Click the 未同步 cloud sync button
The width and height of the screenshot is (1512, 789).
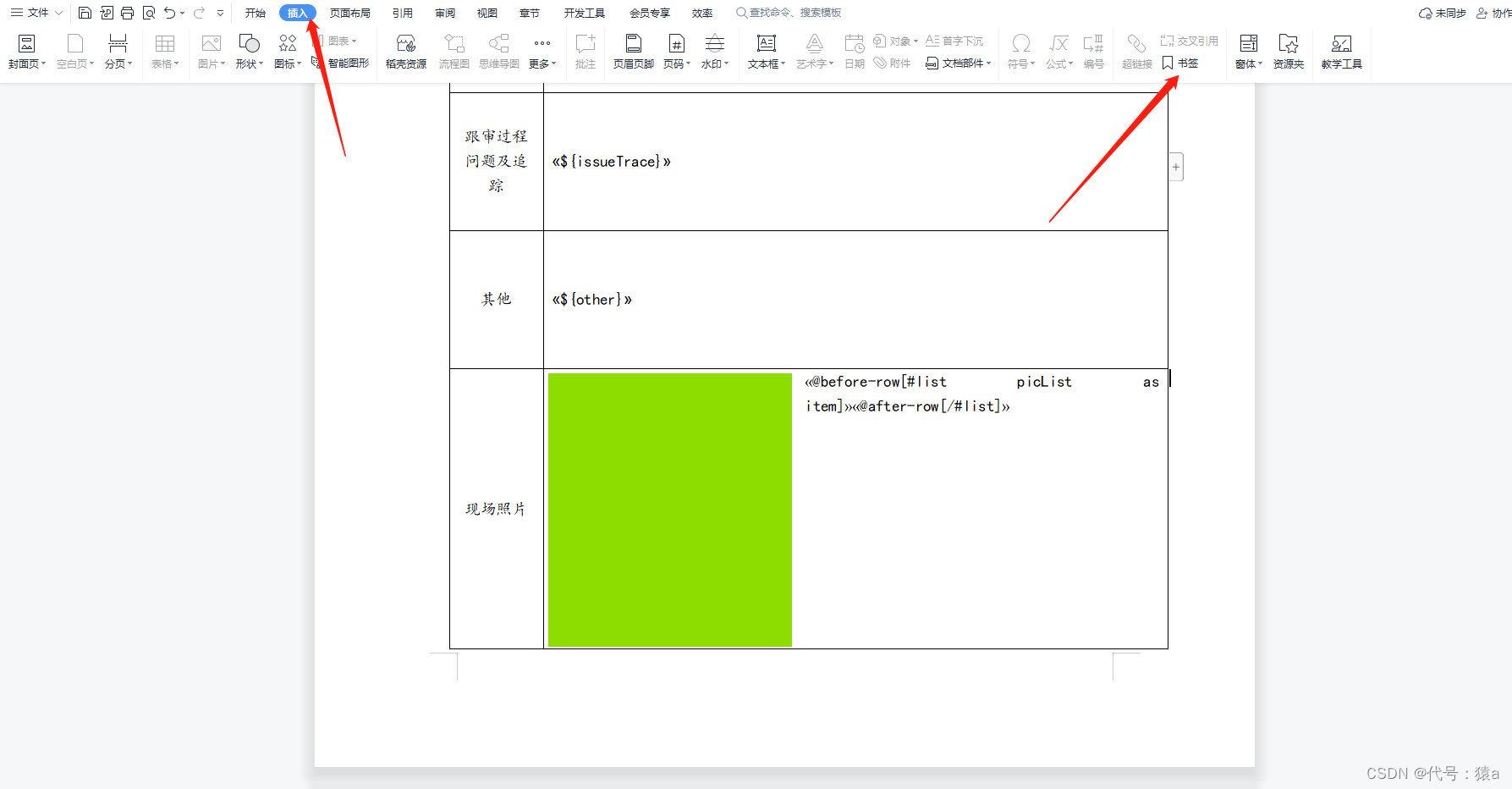(1443, 13)
